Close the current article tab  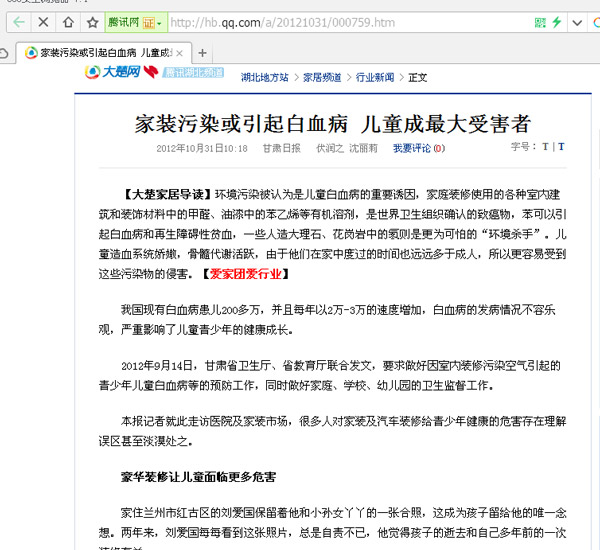[x=178, y=52]
